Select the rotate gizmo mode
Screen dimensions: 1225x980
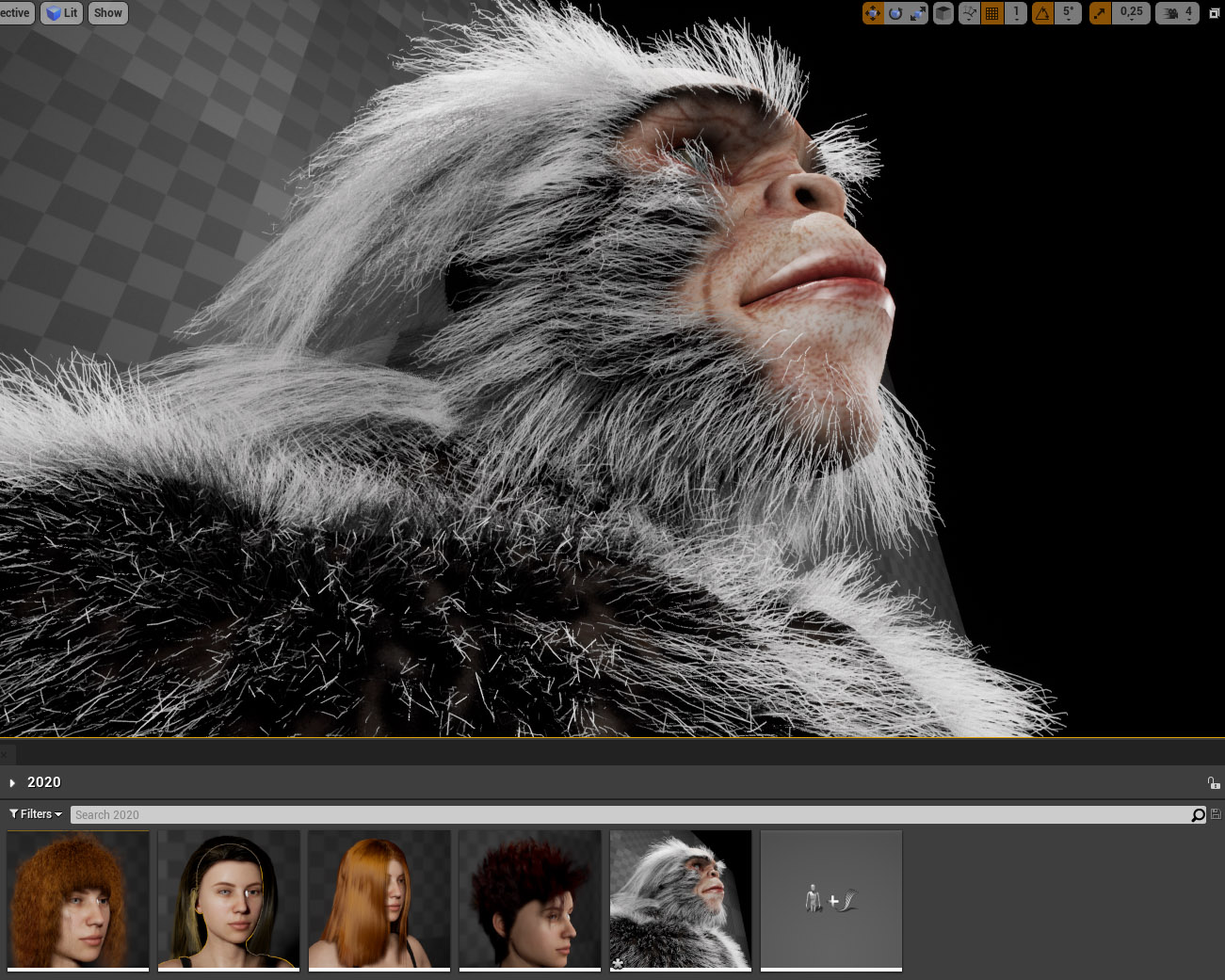pos(895,13)
